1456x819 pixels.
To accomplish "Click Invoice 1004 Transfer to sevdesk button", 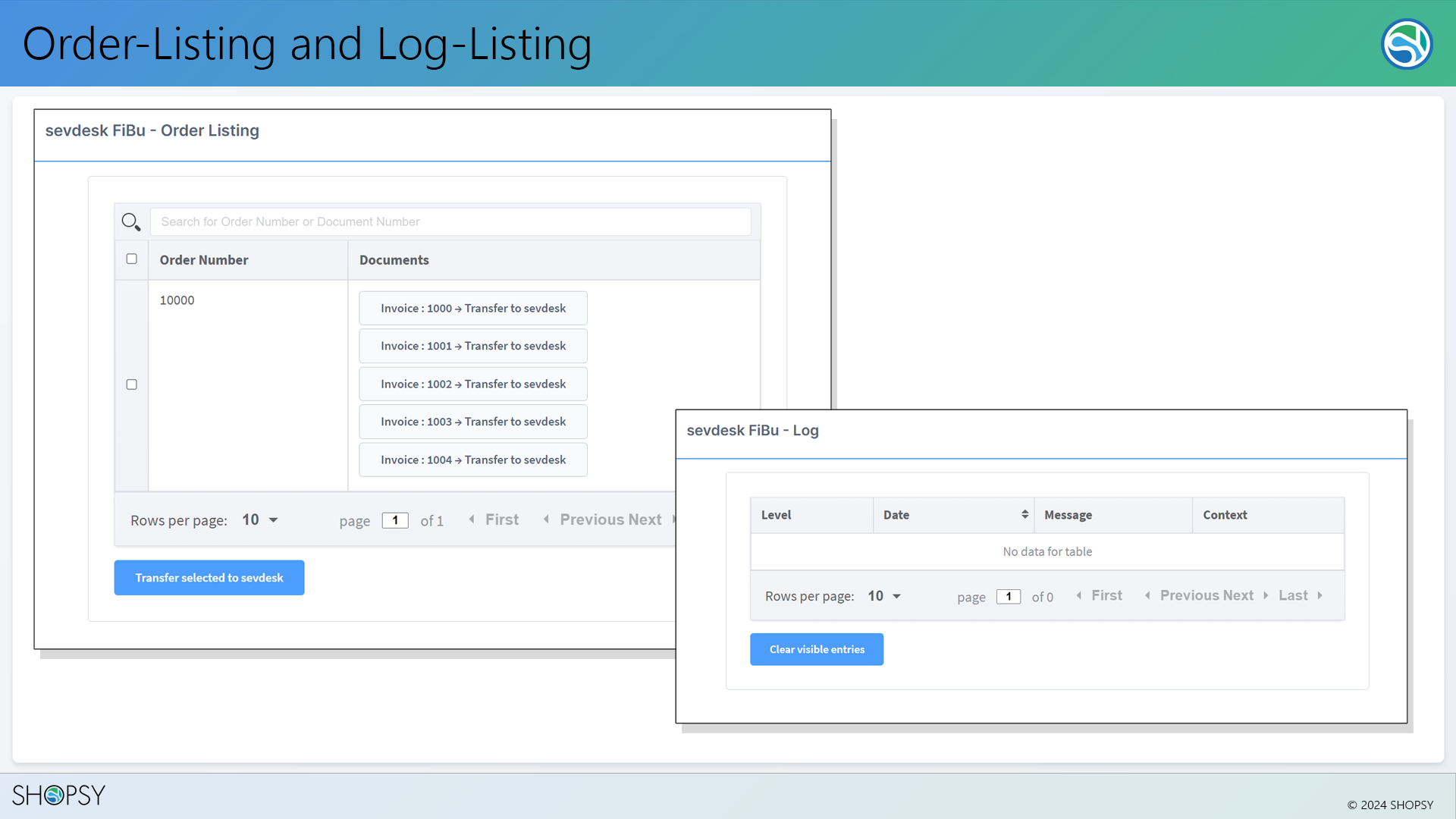I will pos(472,459).
